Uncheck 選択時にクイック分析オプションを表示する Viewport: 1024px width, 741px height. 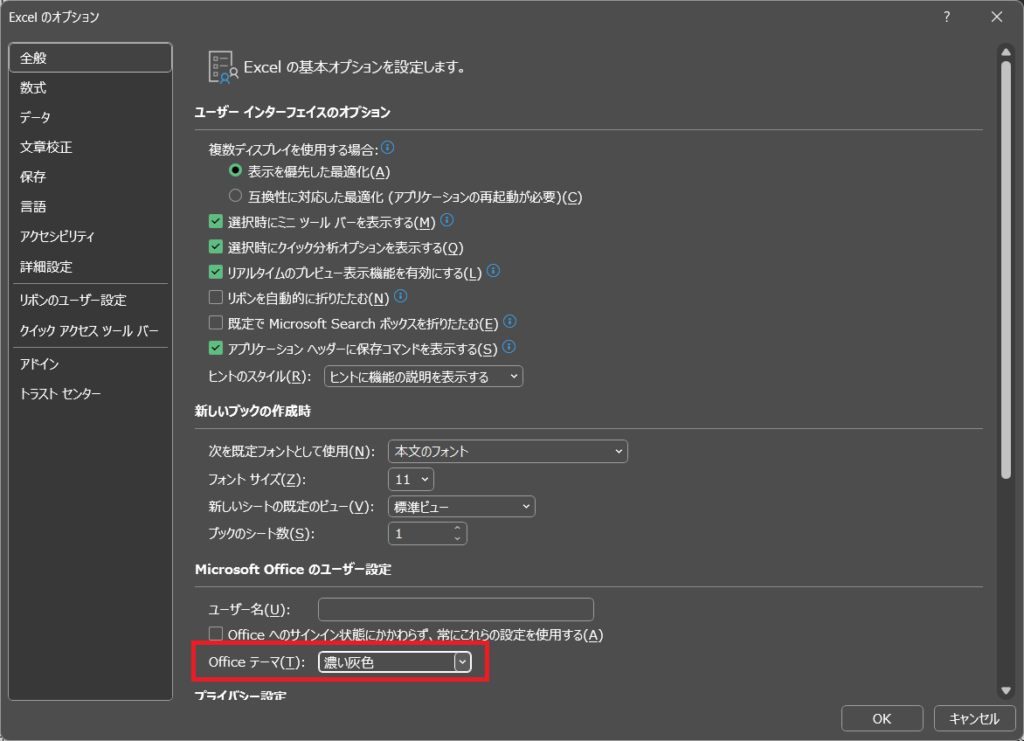215,247
